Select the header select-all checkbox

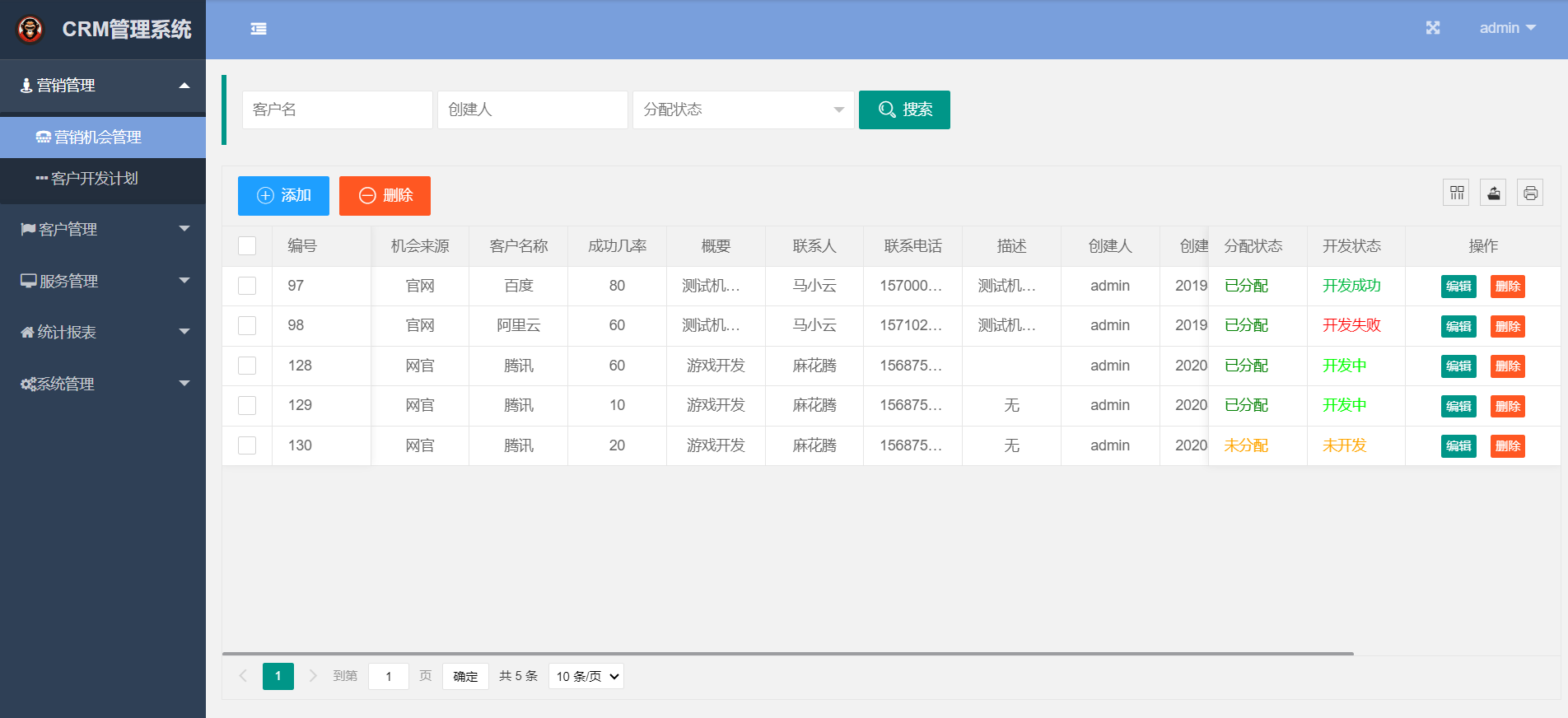[247, 246]
